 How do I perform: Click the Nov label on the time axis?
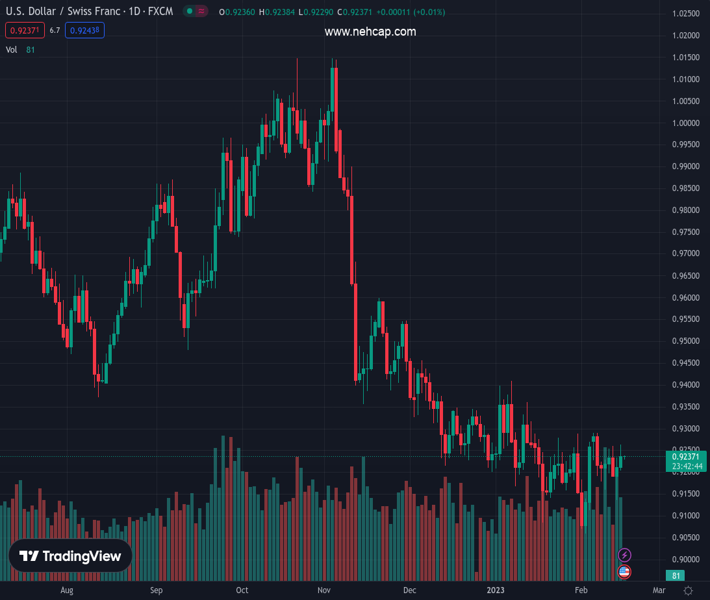coord(324,591)
